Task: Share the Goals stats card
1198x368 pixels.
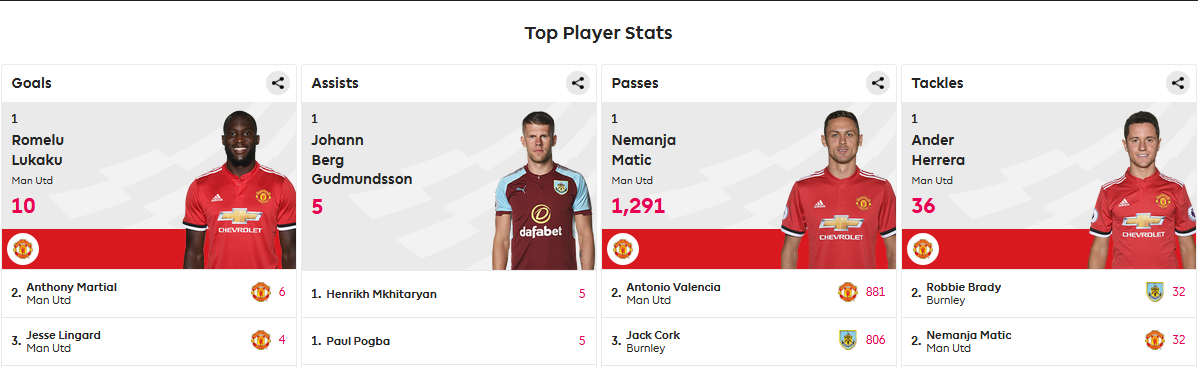Action: (x=278, y=83)
